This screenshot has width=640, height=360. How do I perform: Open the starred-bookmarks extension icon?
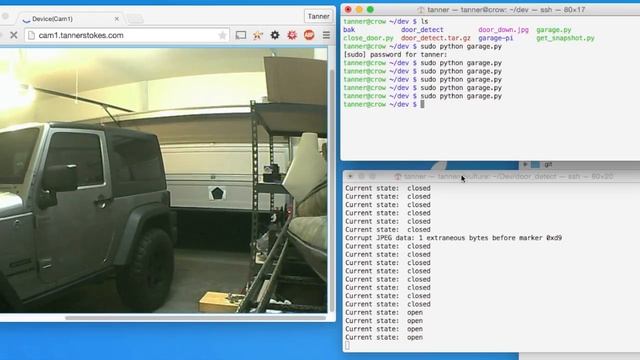[258, 35]
